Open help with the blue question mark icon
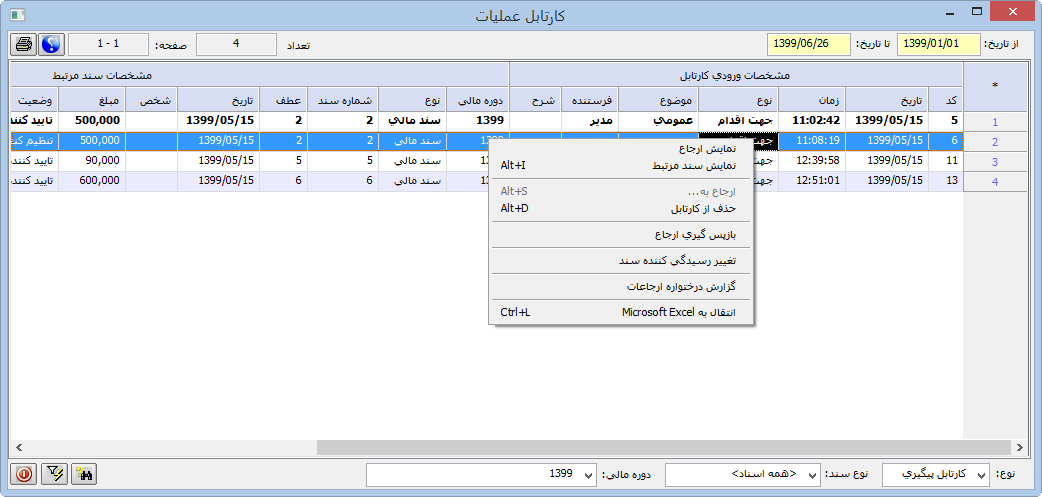This screenshot has height=497, width=1042. point(51,45)
